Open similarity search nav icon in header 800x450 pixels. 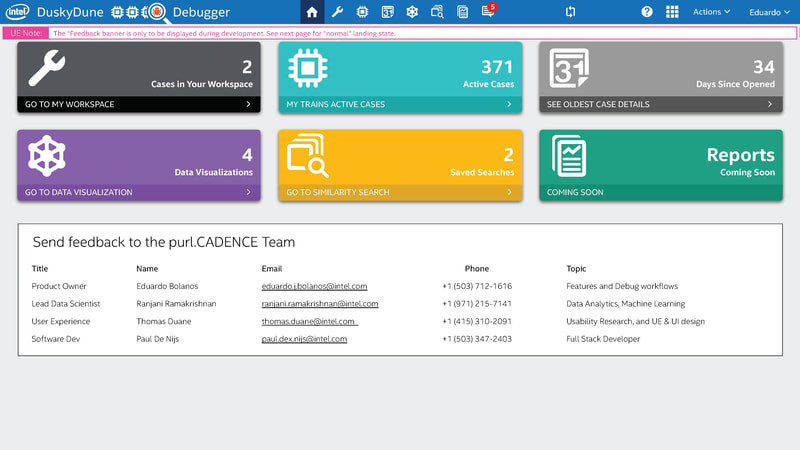tap(437, 12)
